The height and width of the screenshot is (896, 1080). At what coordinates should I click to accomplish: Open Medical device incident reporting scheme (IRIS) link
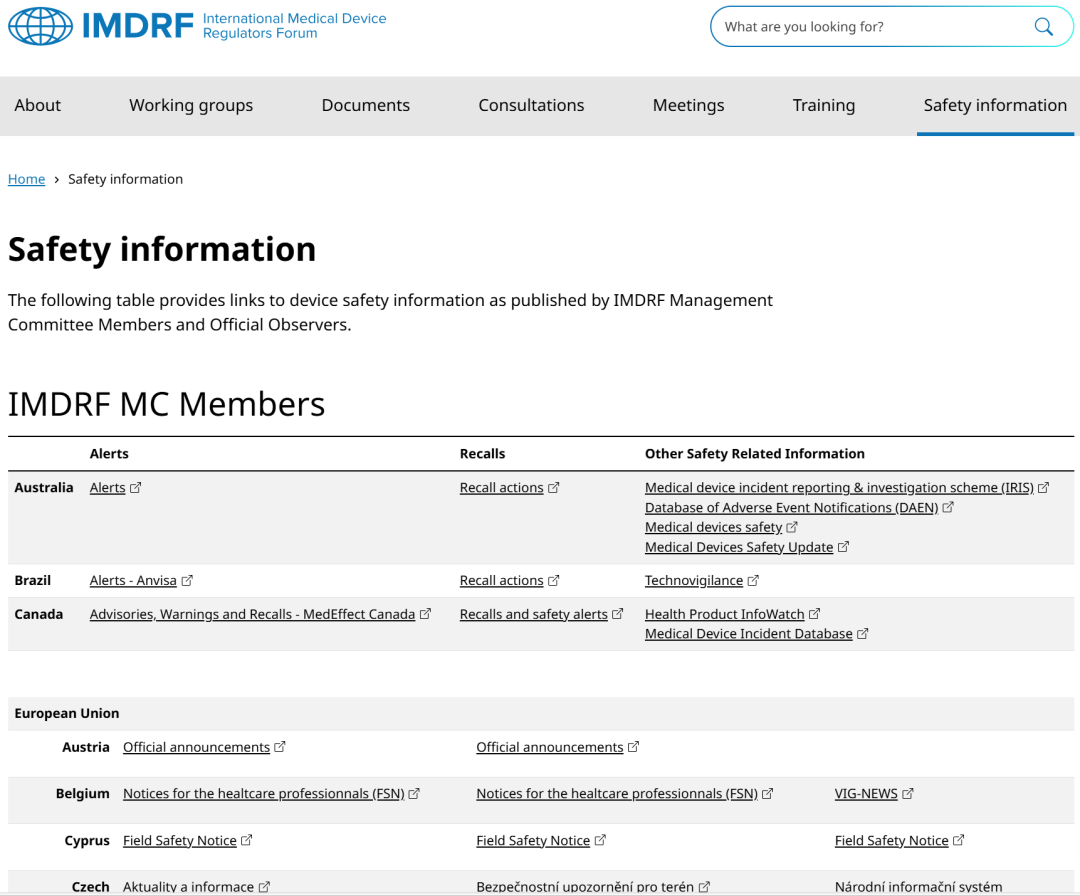[839, 488]
